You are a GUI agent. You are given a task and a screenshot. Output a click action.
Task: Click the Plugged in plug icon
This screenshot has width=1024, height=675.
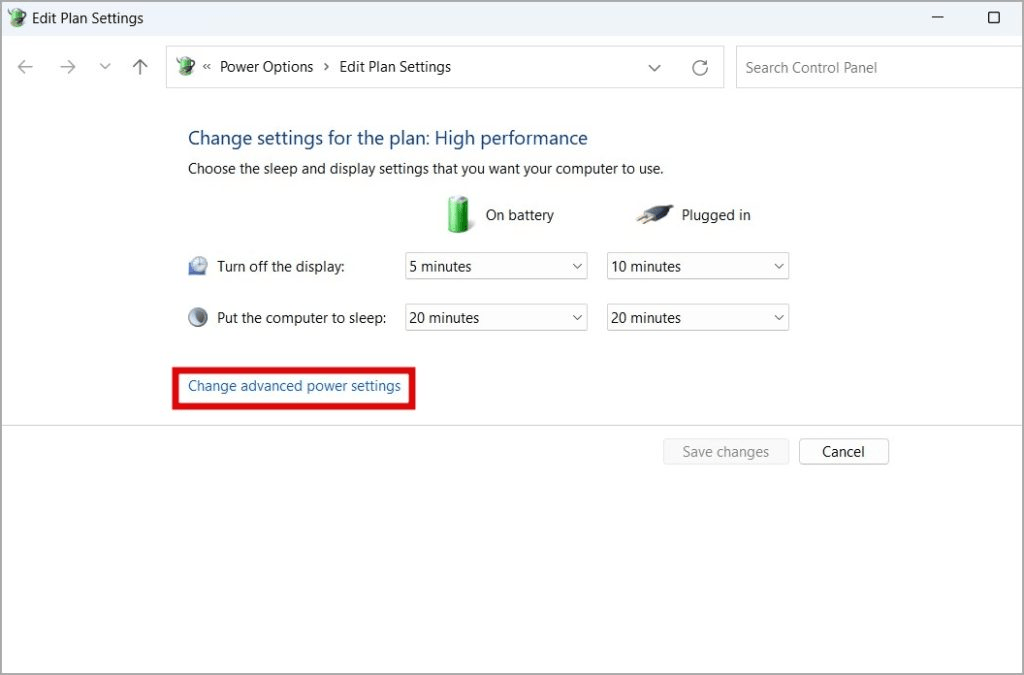(x=654, y=214)
